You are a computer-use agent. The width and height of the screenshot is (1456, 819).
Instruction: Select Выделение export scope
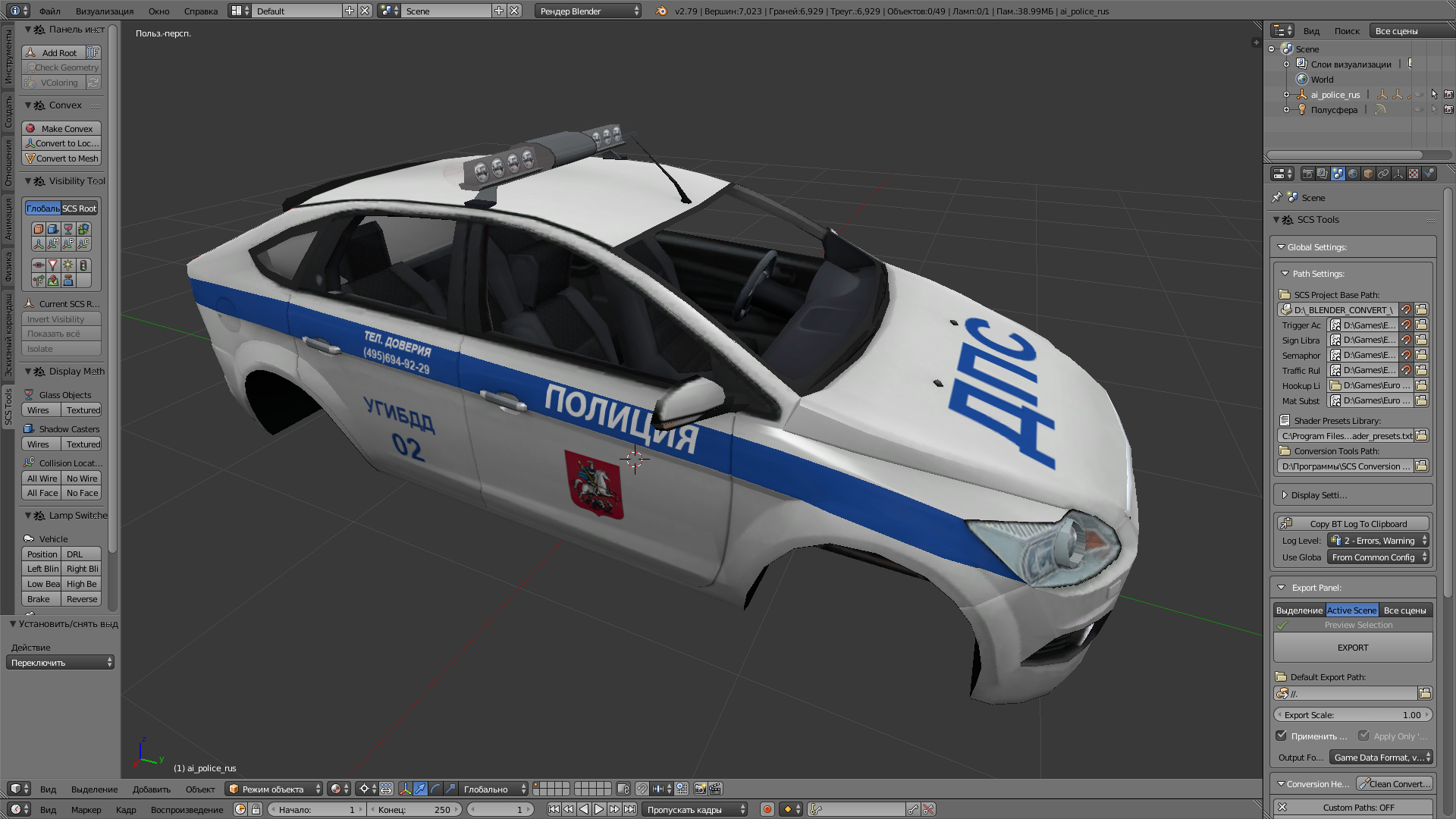pyautogui.click(x=1299, y=610)
